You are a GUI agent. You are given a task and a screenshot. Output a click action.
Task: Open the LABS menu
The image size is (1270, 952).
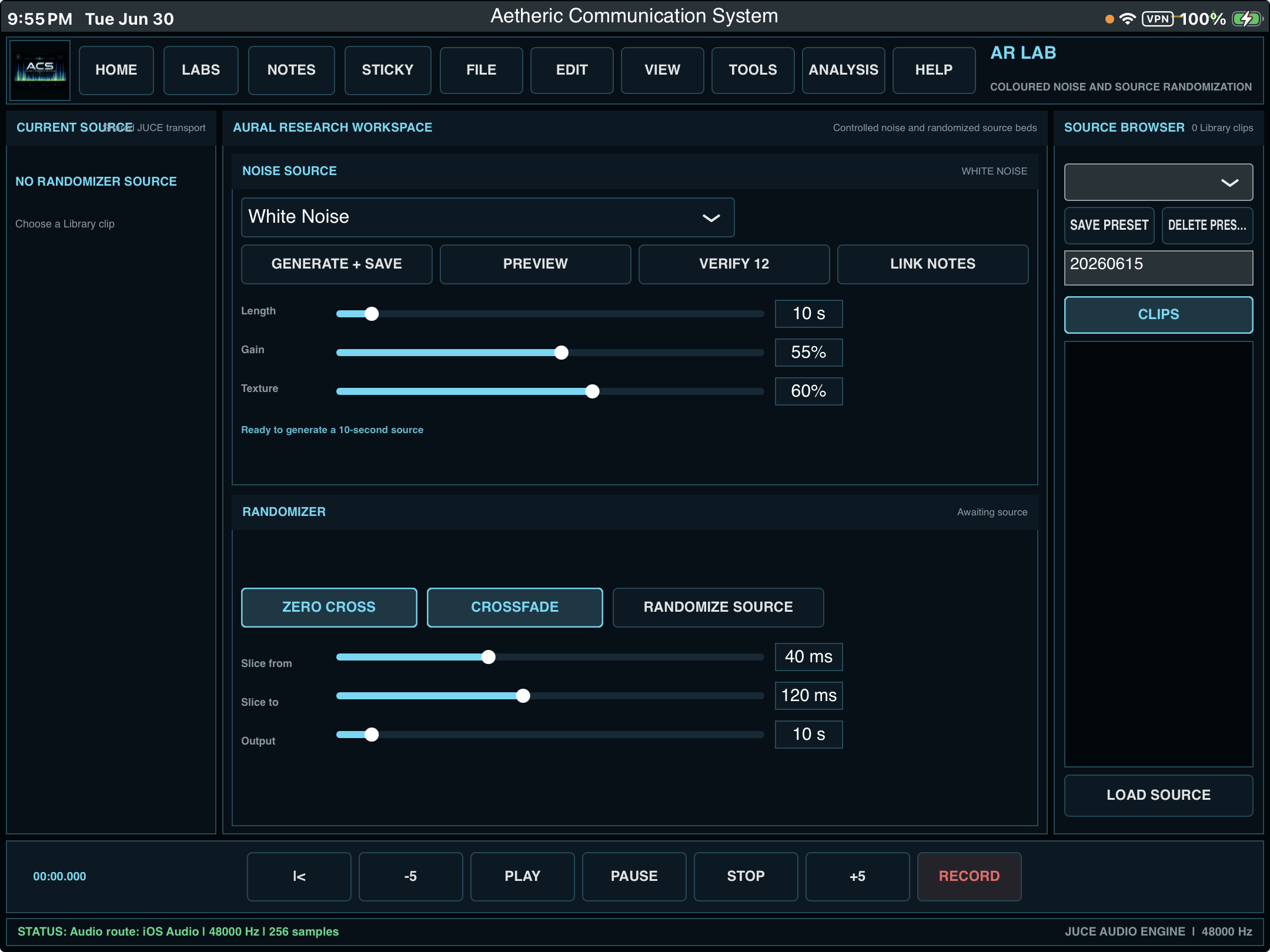(x=201, y=70)
